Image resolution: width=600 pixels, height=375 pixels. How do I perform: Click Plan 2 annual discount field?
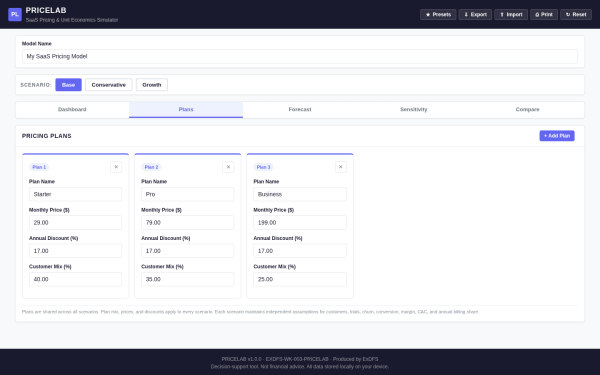188,251
